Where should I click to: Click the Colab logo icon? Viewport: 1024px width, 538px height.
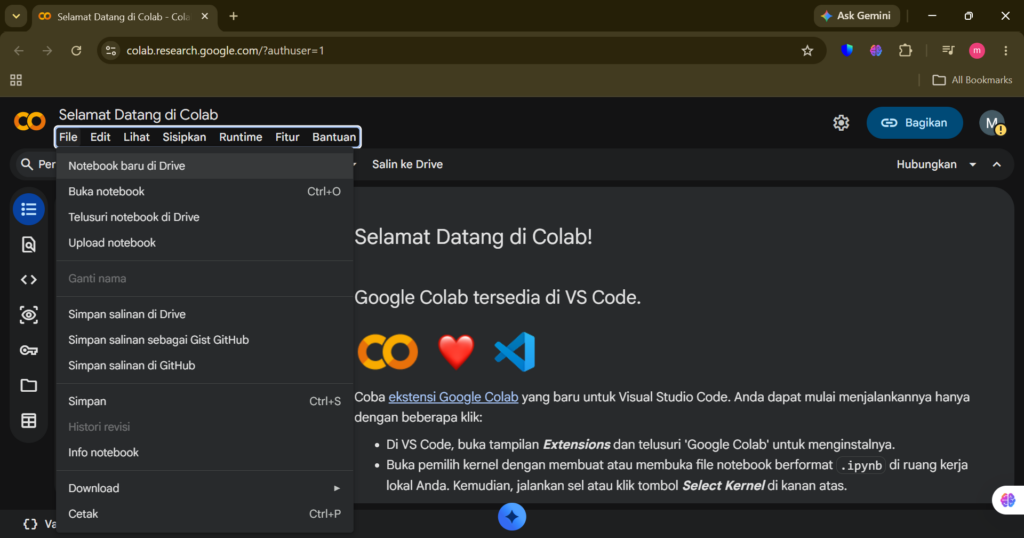click(x=29, y=121)
